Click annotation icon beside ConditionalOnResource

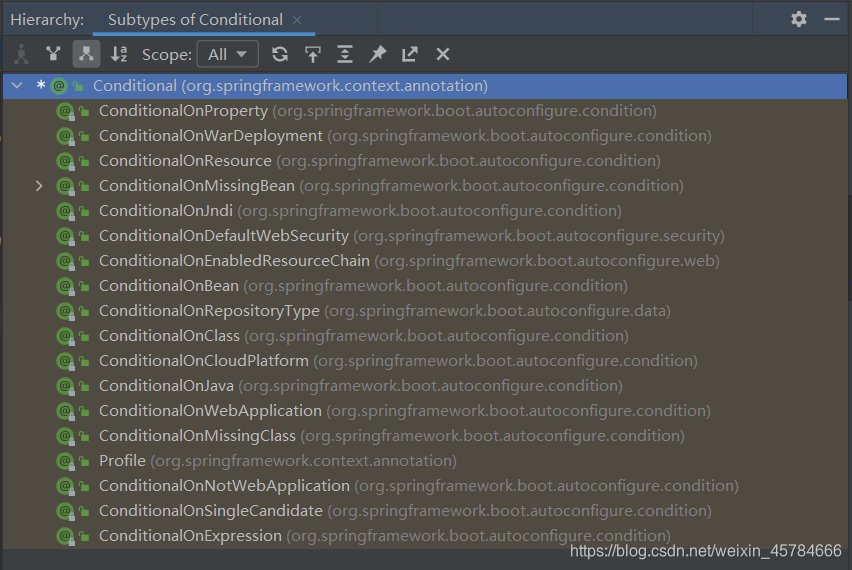coord(65,161)
